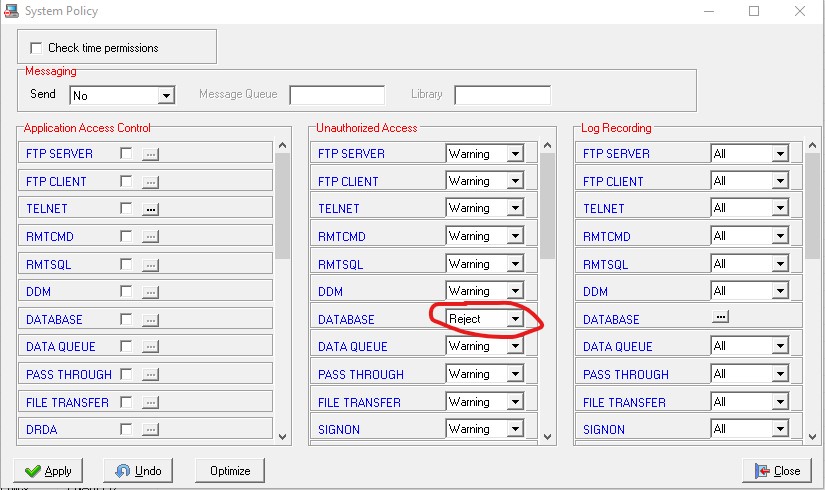Open the TELNET access control ellipsis button
The width and height of the screenshot is (825, 490).
[151, 209]
